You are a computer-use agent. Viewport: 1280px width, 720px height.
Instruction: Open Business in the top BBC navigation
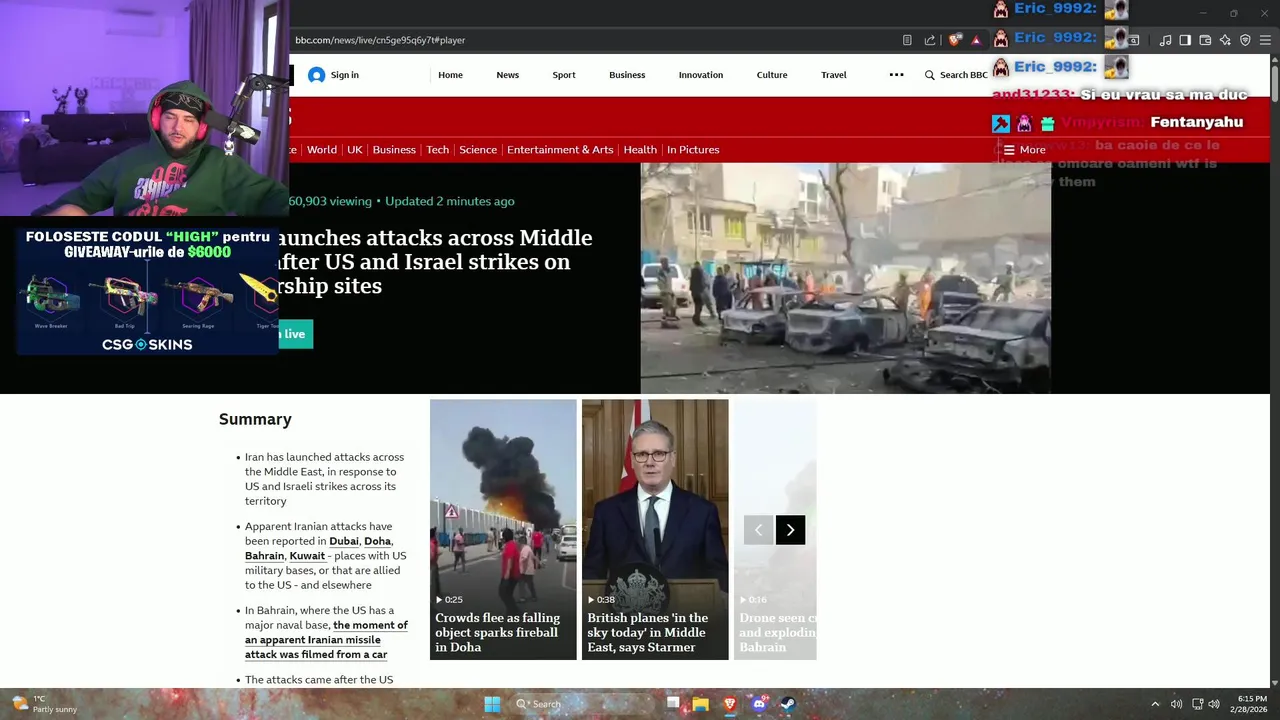coord(627,75)
